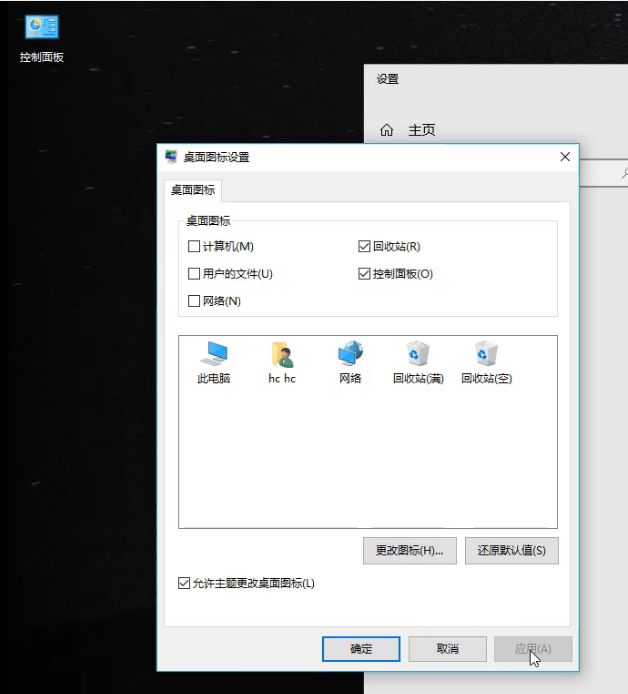Confirm with the 确定 button
Screen dimensions: 628x694
pyautogui.click(x=361, y=649)
